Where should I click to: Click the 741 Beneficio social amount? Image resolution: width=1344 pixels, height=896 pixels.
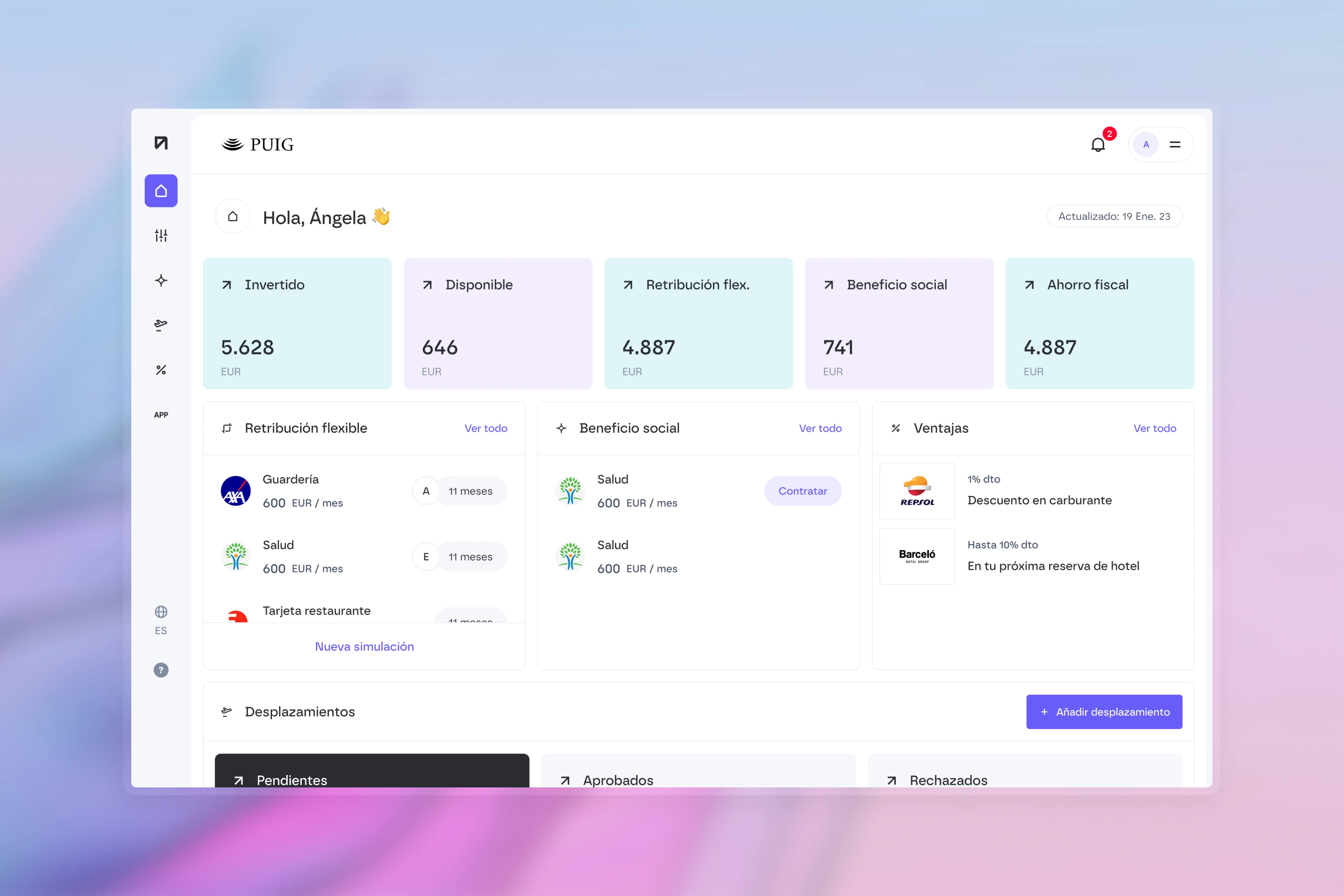coord(838,347)
